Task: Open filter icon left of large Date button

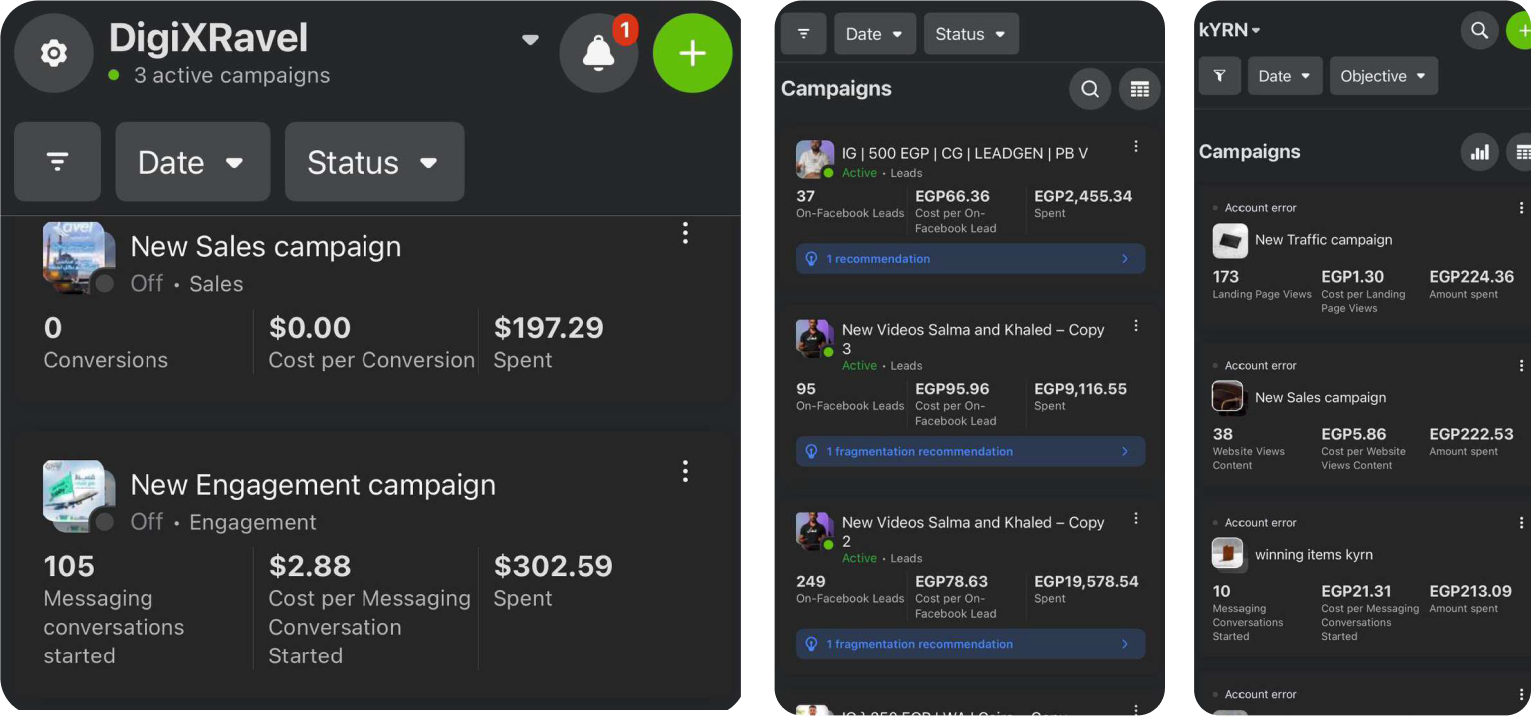Action: point(57,162)
